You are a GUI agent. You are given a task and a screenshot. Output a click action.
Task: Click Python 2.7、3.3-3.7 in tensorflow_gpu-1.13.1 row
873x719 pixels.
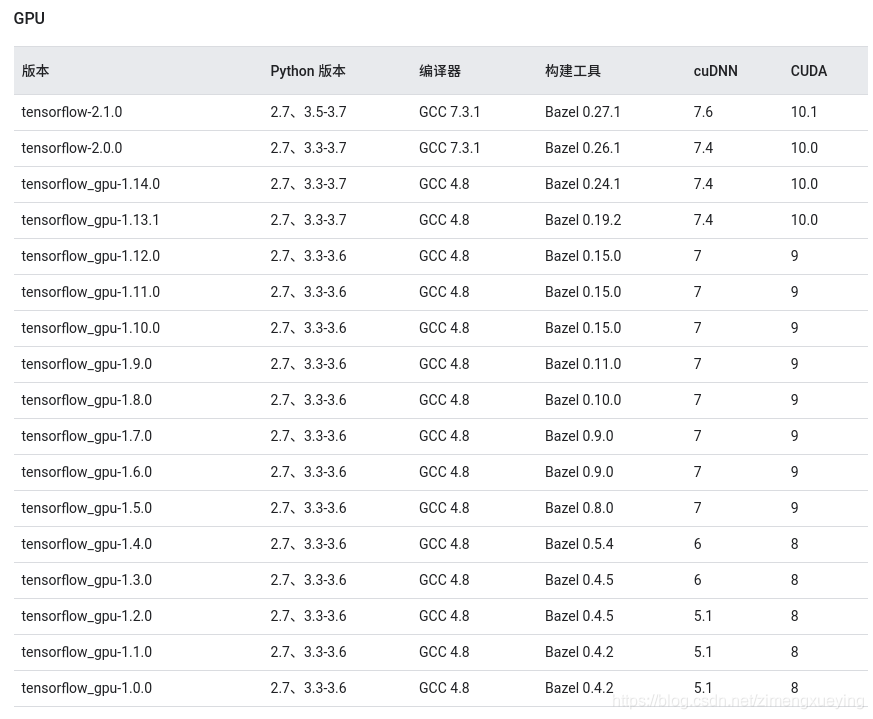coord(308,221)
